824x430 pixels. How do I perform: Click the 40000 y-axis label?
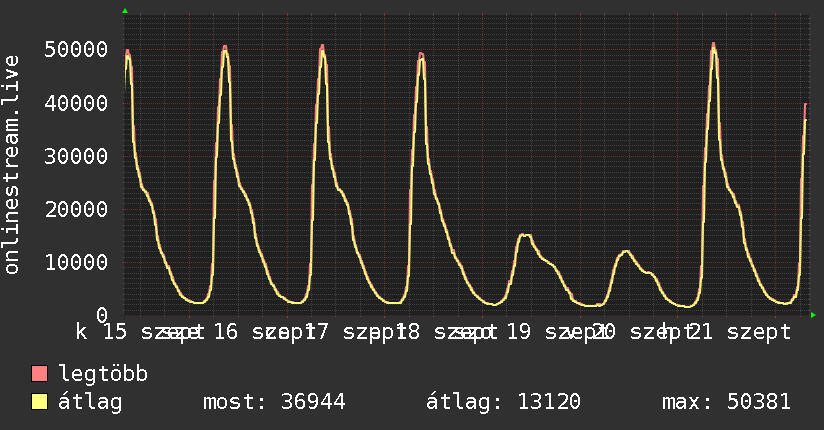tap(76, 103)
